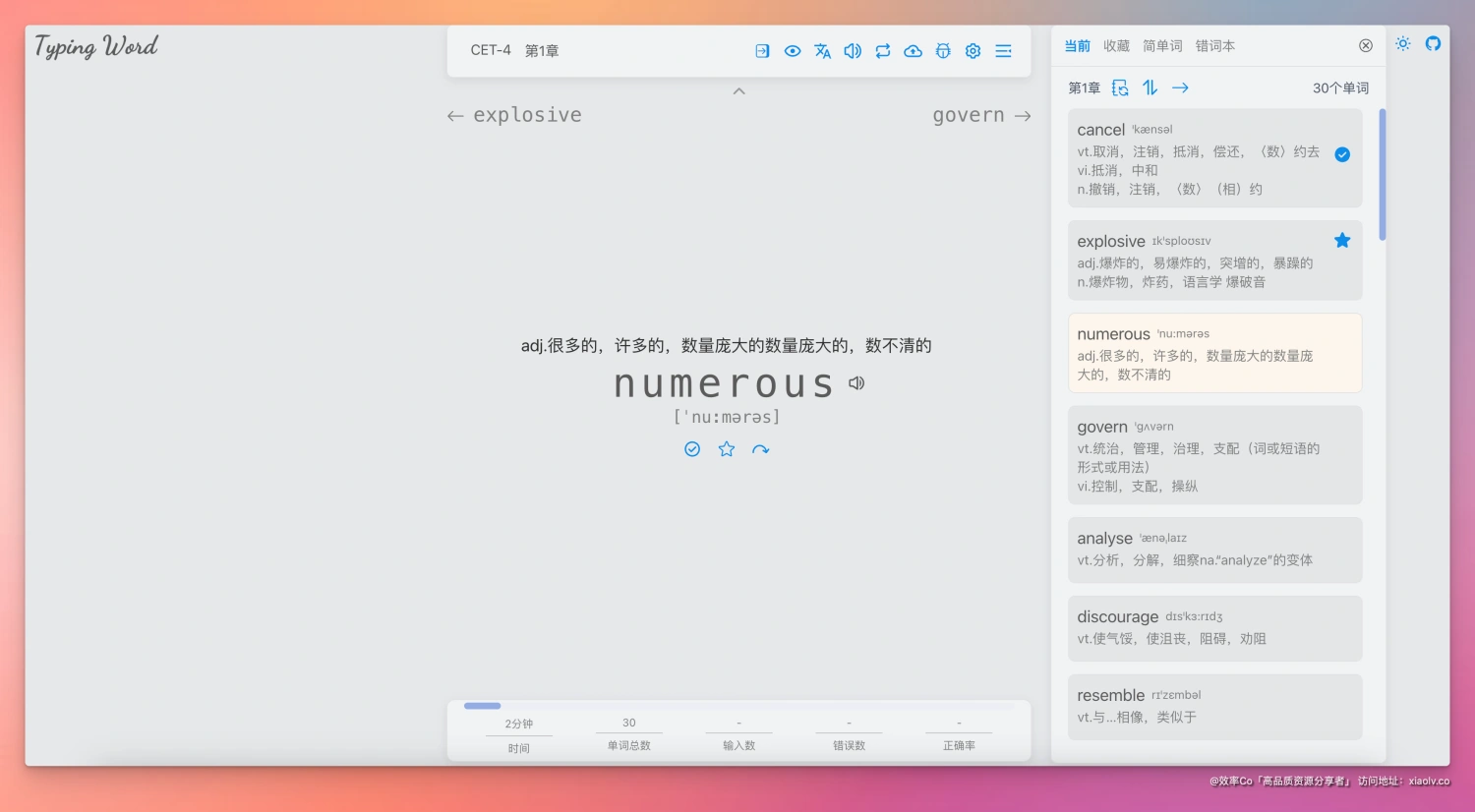Click the cloud upload icon

coord(913,51)
